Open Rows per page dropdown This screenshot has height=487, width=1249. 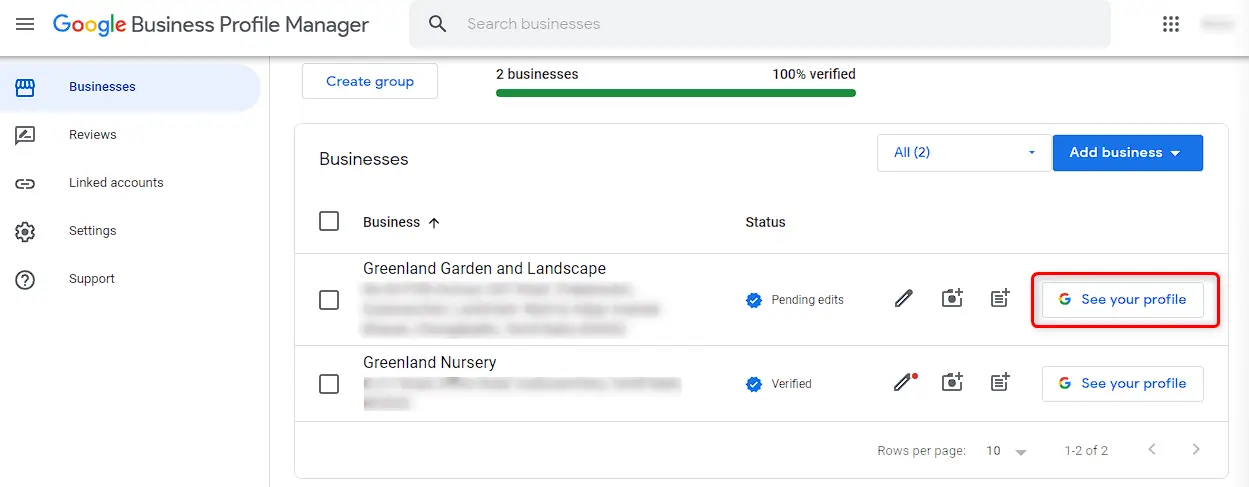click(1006, 451)
